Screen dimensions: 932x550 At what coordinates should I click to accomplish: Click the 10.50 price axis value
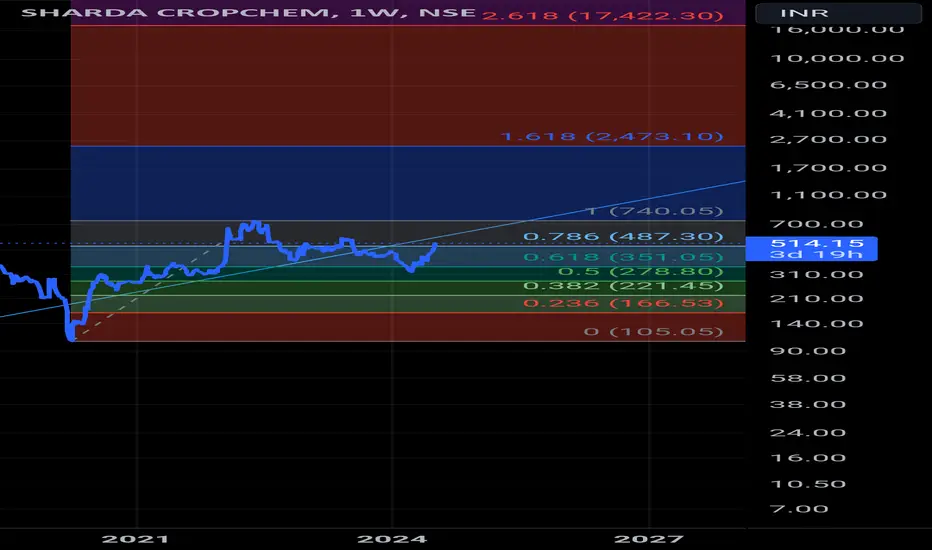coord(808,484)
